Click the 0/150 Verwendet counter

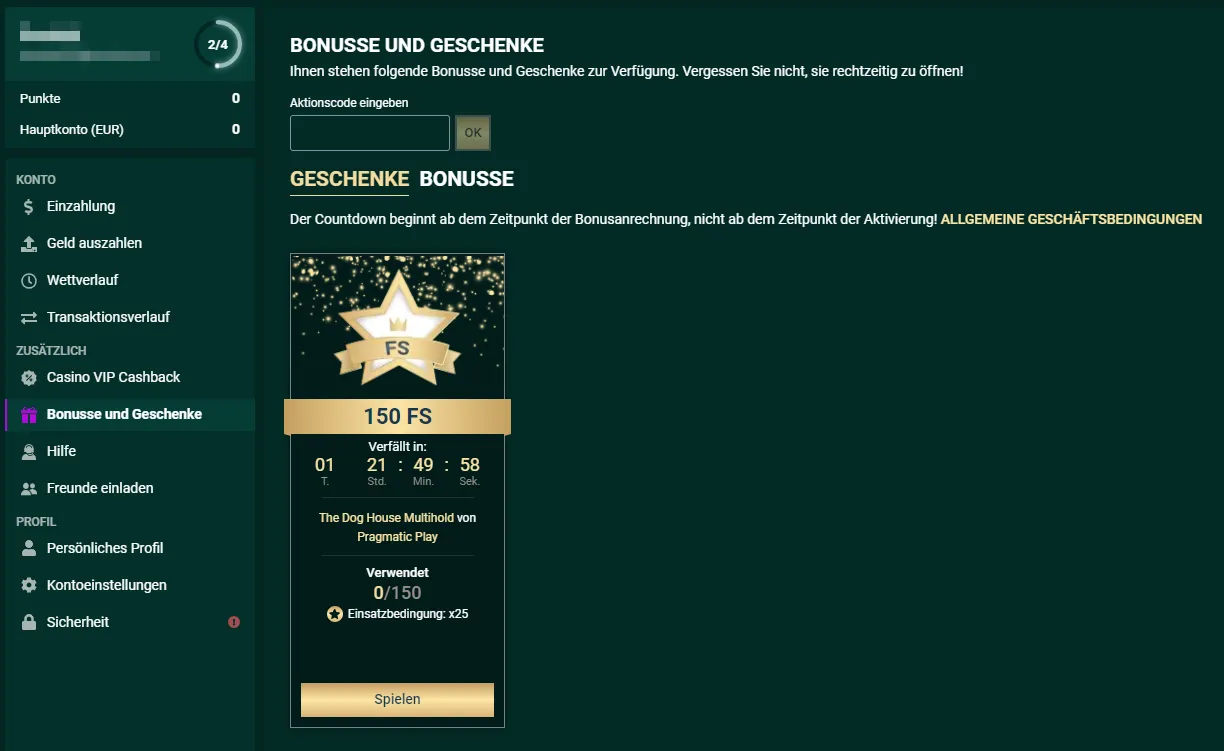(x=397, y=593)
